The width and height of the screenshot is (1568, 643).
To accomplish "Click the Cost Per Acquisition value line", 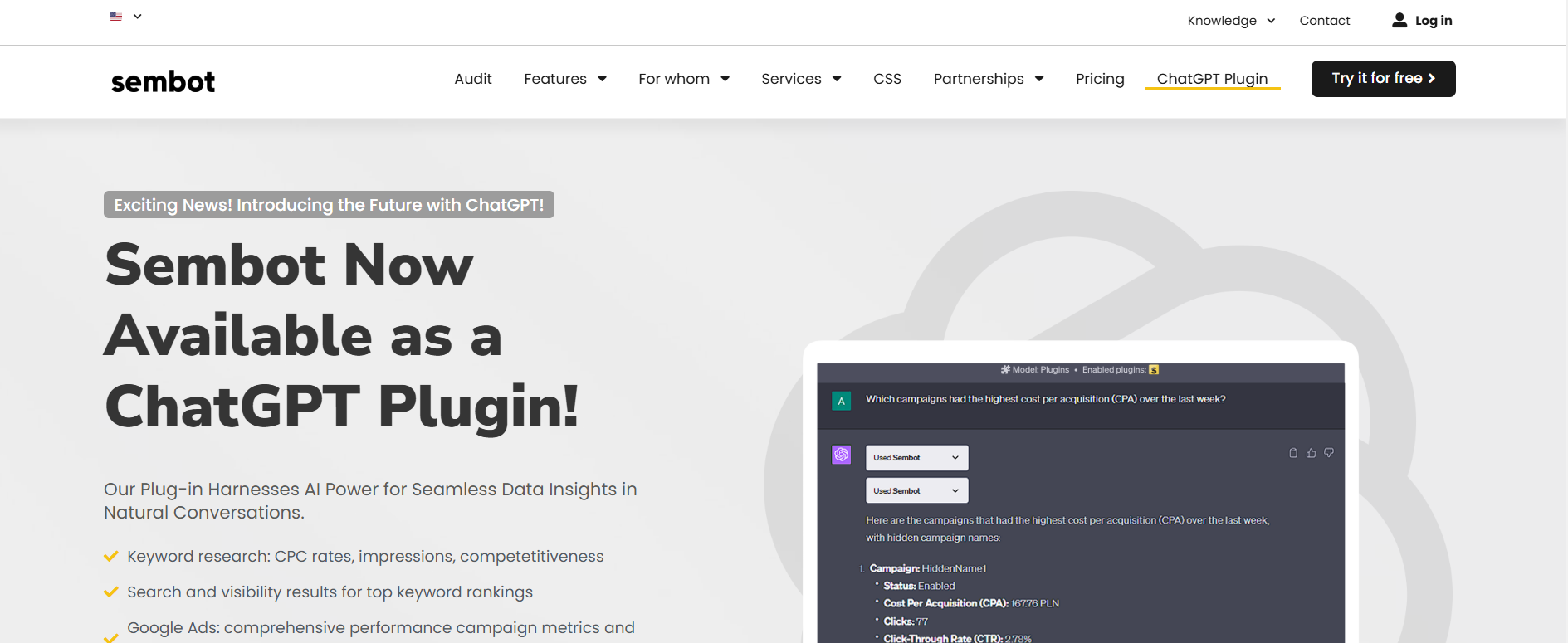I will point(971,603).
